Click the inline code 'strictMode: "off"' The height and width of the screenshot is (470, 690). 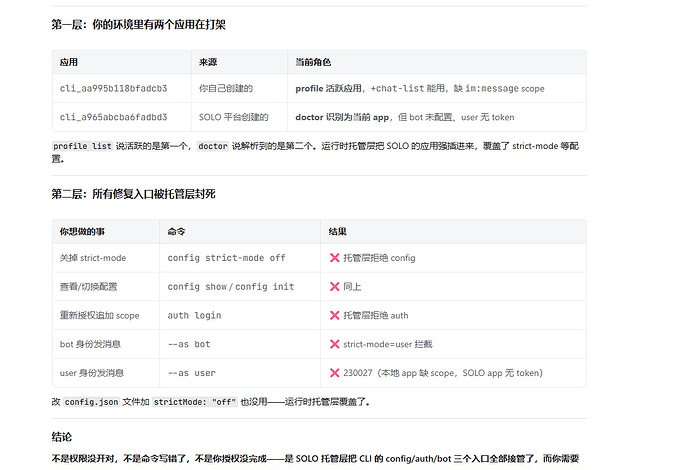[195, 402]
